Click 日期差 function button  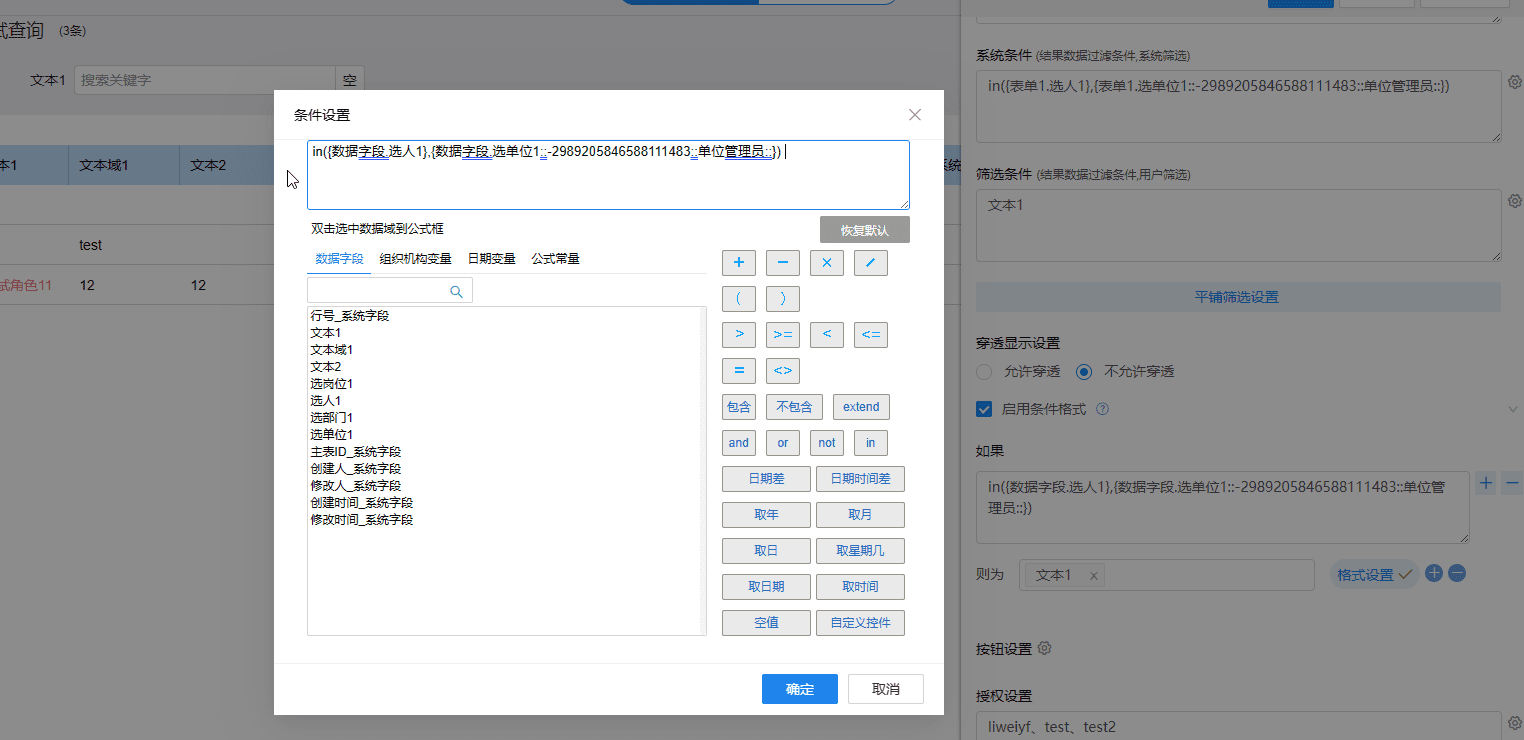(766, 479)
